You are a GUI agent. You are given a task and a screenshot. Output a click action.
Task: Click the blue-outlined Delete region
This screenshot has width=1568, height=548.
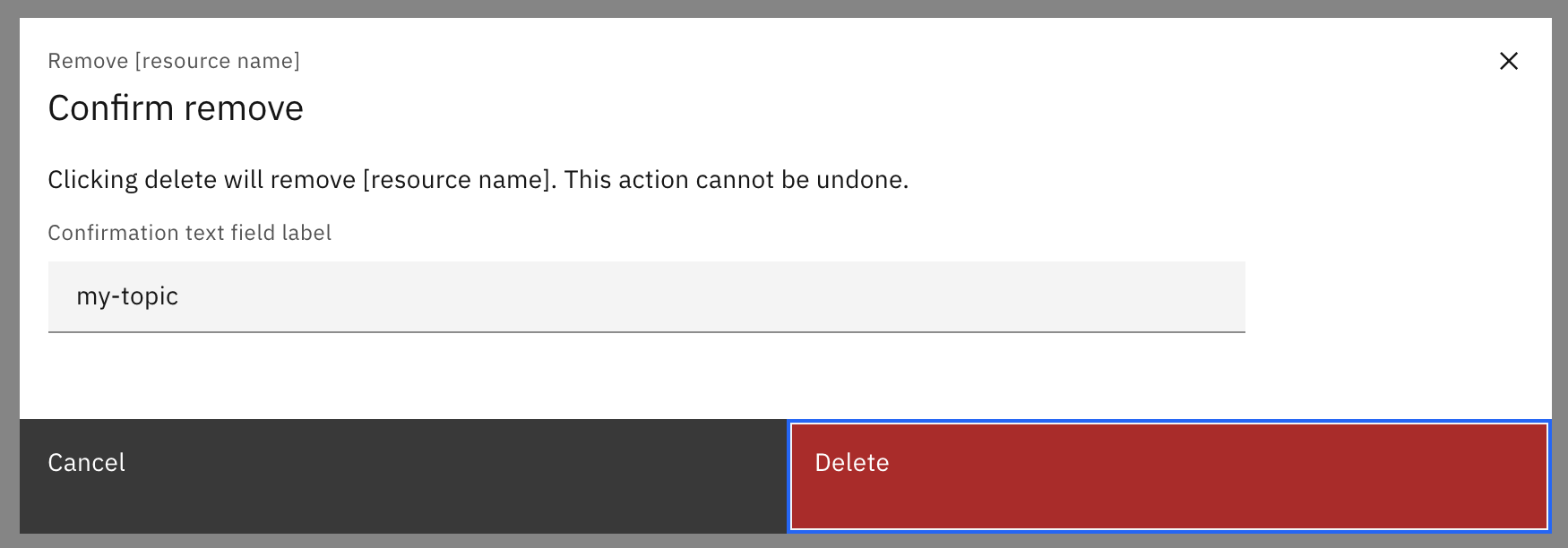click(1167, 477)
